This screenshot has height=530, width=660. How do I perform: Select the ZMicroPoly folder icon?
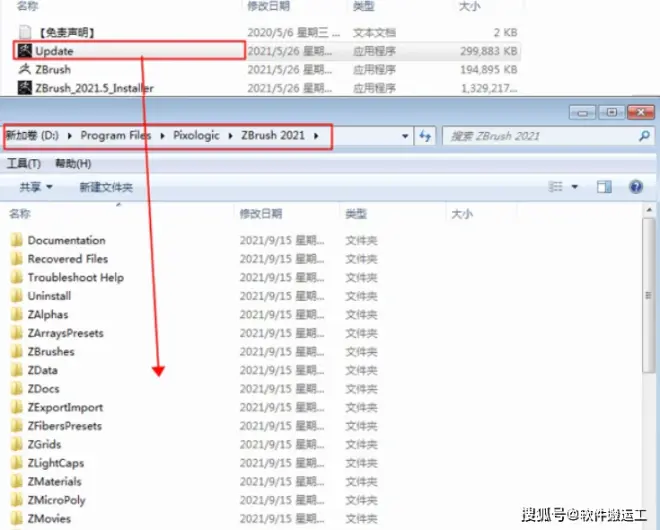tap(17, 500)
